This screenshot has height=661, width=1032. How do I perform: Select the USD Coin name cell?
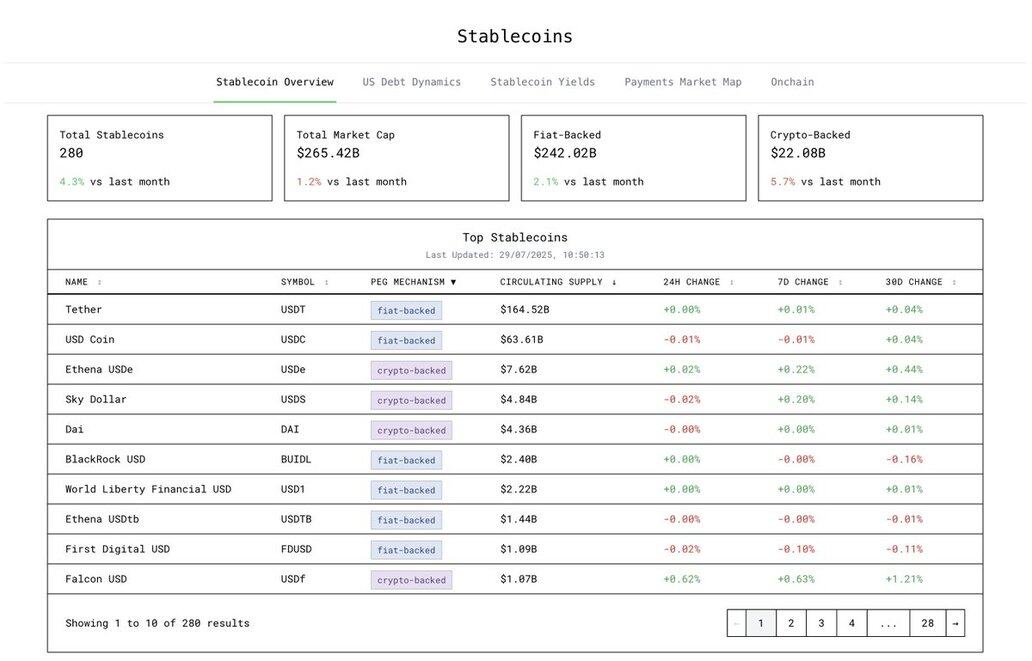pos(90,340)
